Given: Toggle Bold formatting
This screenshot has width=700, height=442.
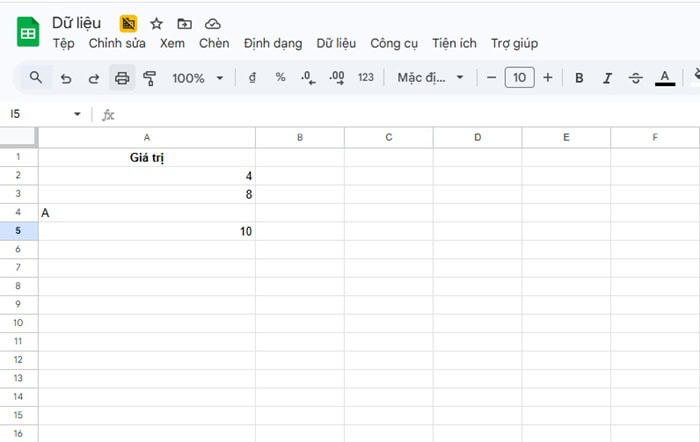Looking at the screenshot, I should click(579, 78).
